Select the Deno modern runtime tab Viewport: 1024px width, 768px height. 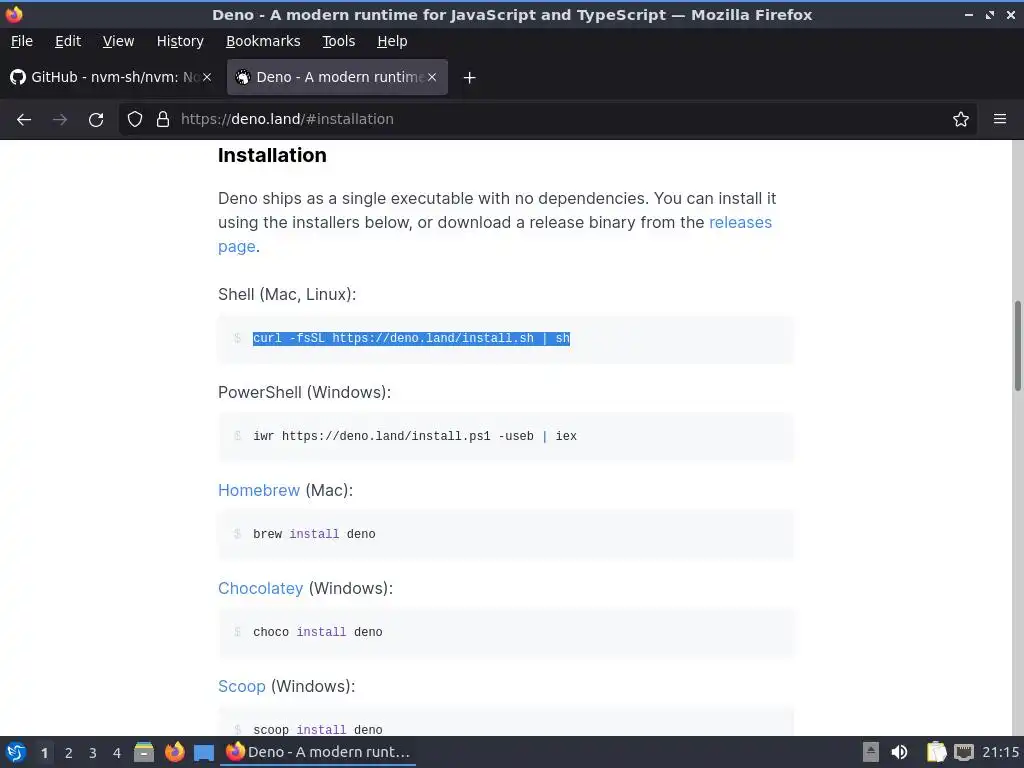point(338,77)
